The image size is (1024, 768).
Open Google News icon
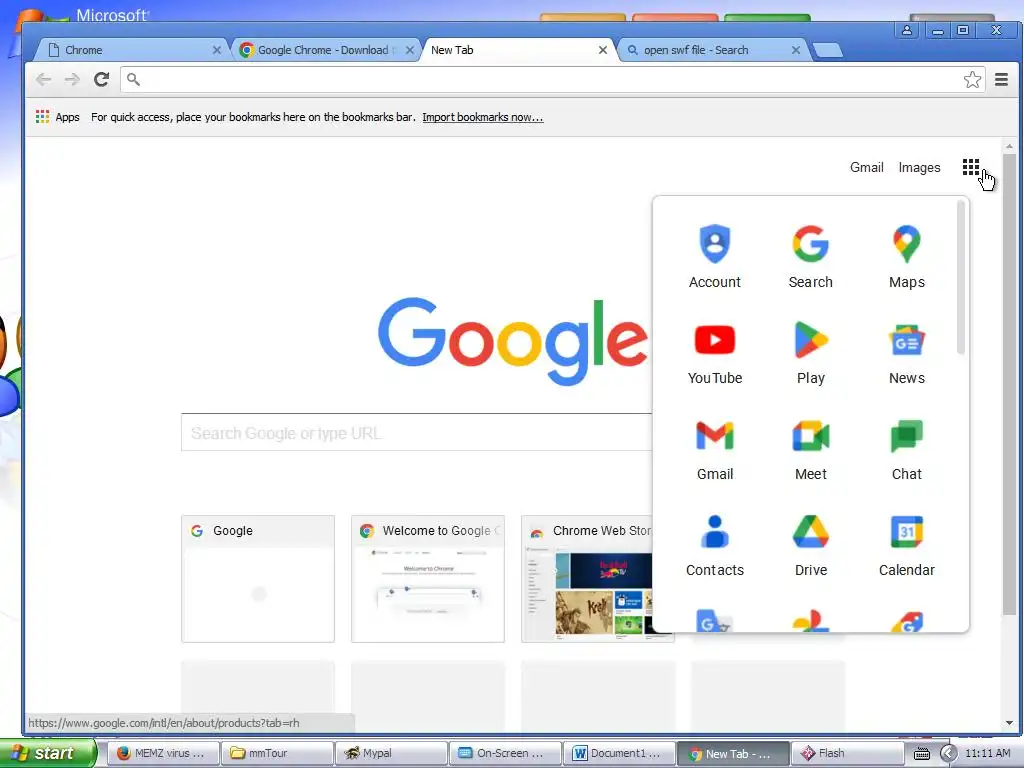[906, 353]
